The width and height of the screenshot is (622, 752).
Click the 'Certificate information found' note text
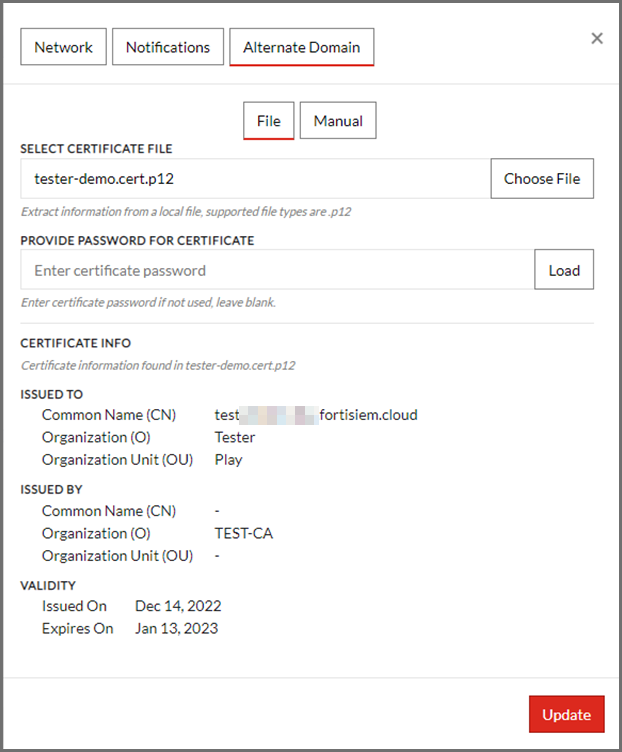tap(158, 366)
